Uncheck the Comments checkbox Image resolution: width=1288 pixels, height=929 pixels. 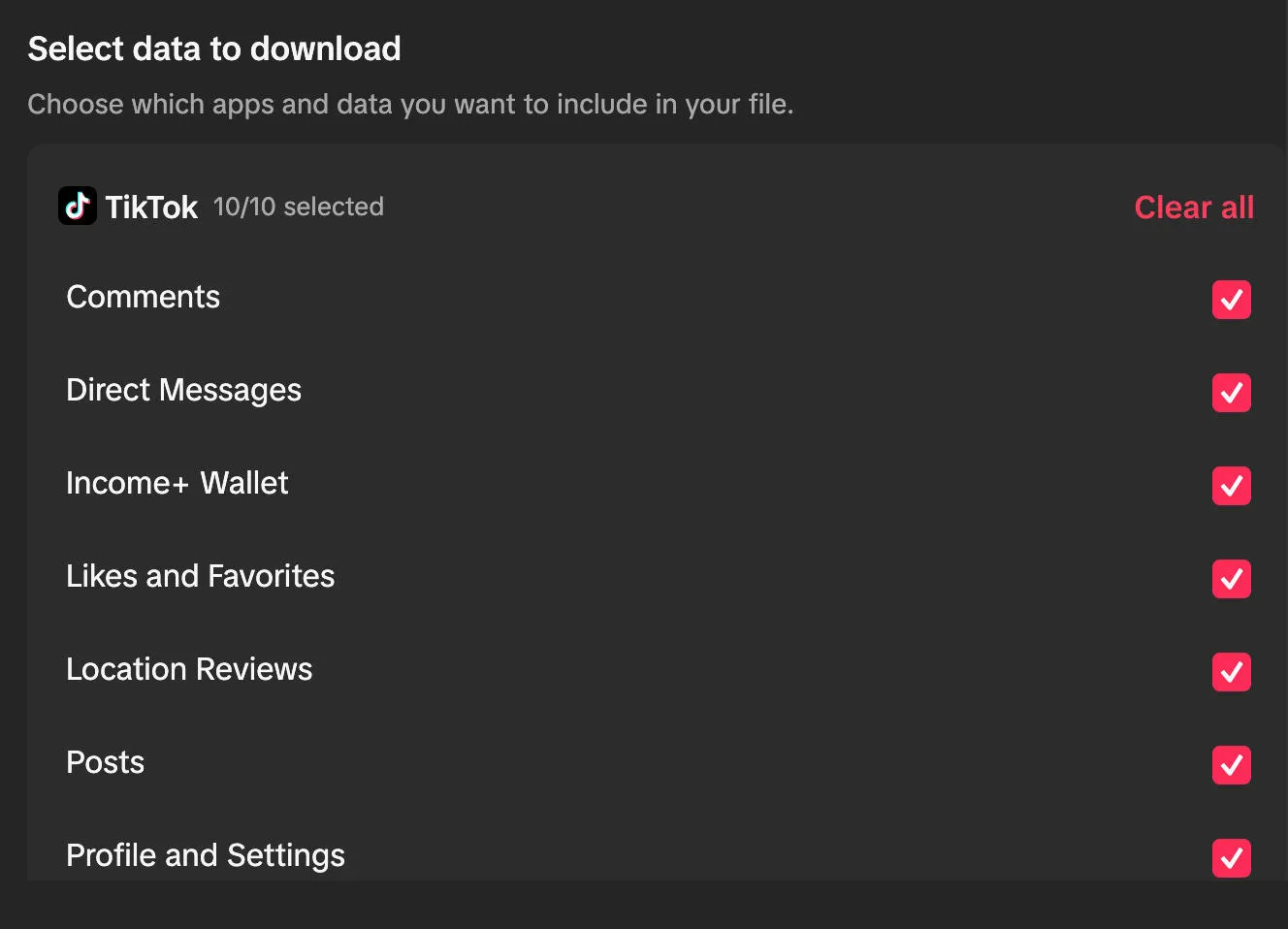(1231, 300)
